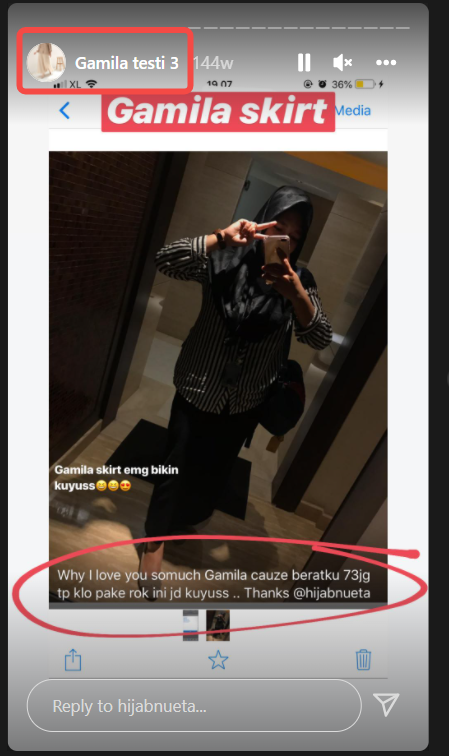
Task: Star the message with star icon
Action: click(x=218, y=660)
